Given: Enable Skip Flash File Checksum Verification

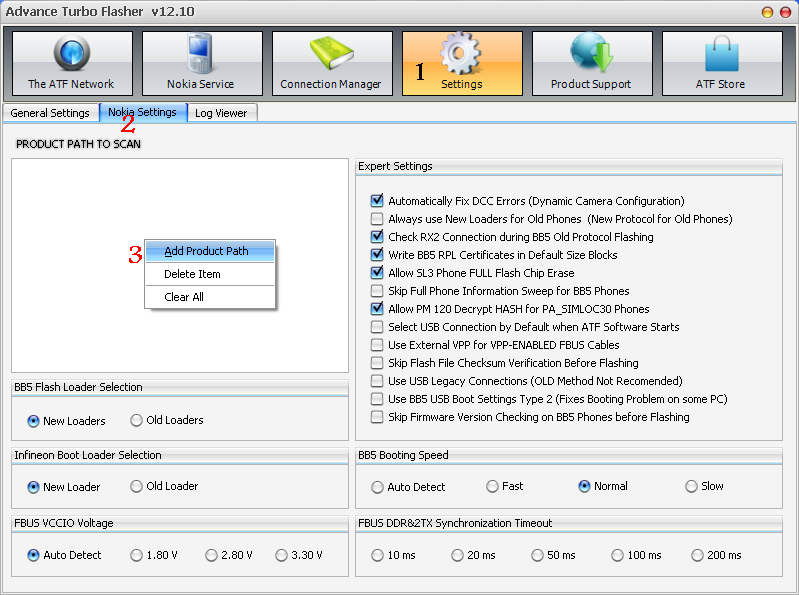Looking at the screenshot, I should pos(377,363).
